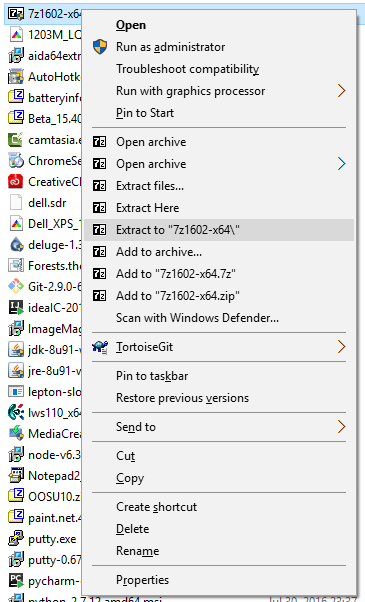Choose Restore previous versions
365x602 pixels.
[182, 398]
